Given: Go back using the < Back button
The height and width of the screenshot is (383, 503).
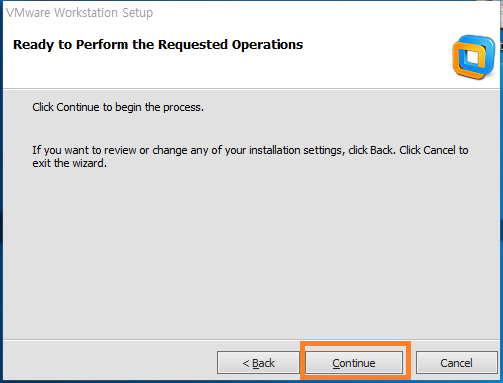Looking at the screenshot, I should tap(258, 362).
